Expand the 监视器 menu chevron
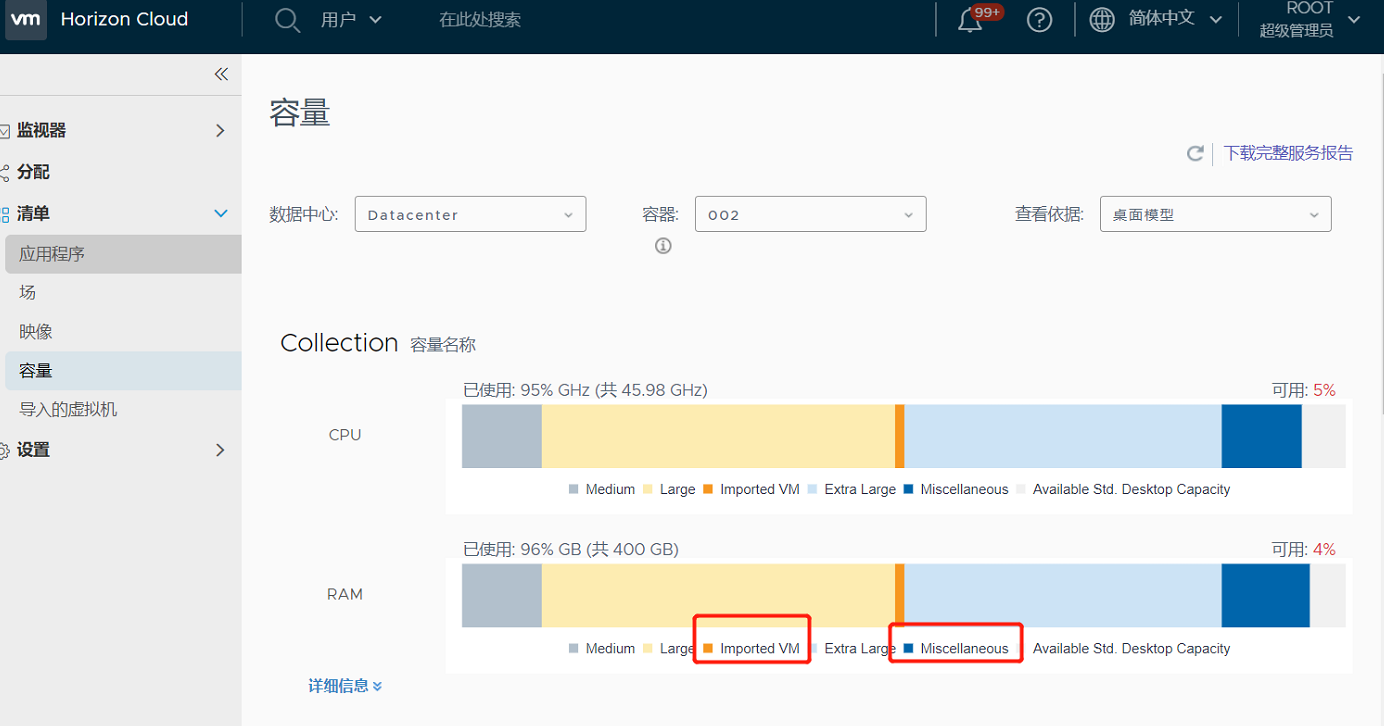 point(221,131)
